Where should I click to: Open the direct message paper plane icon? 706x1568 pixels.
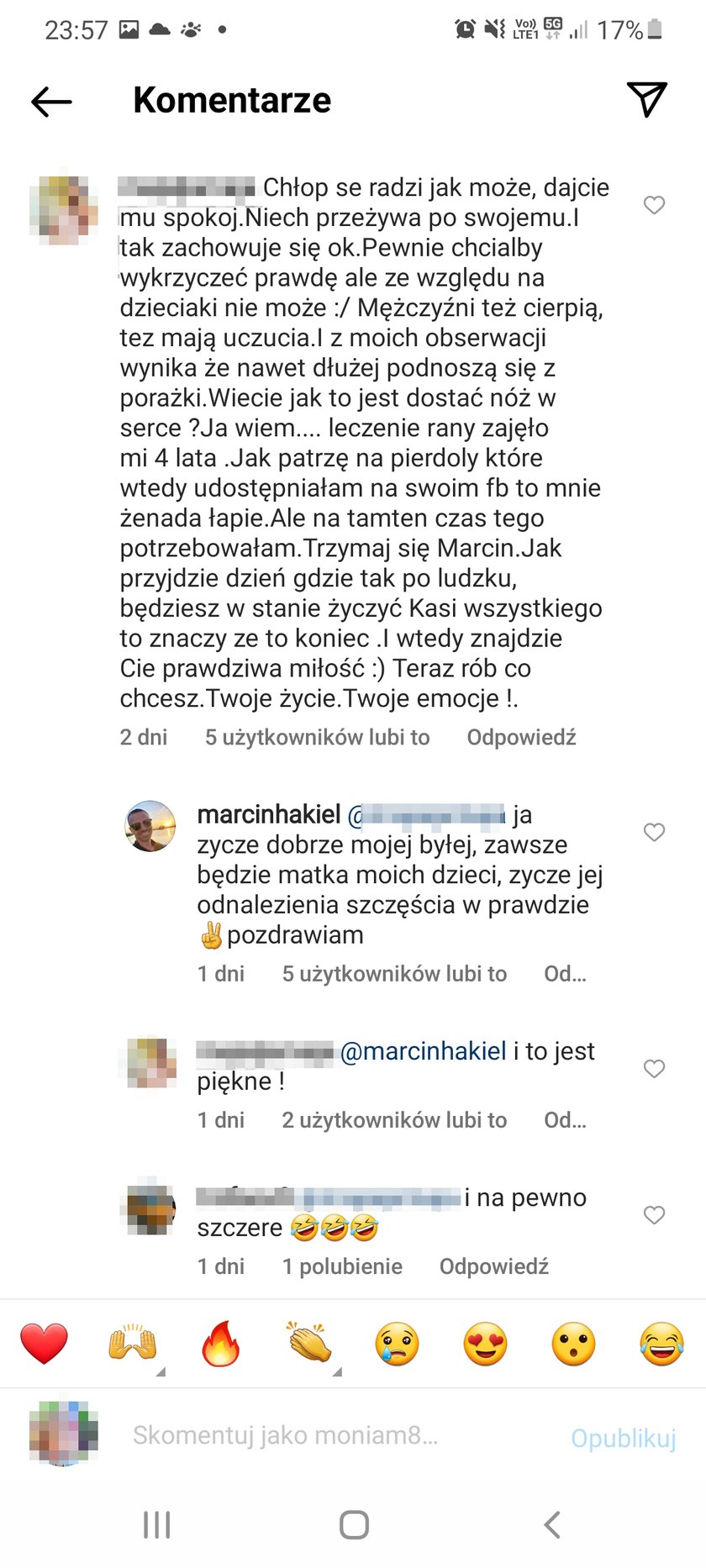(646, 99)
